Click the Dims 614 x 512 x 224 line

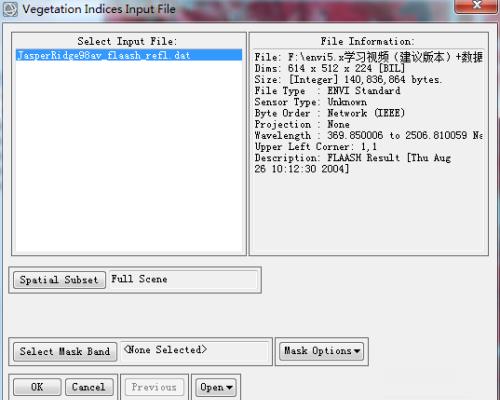pyautogui.click(x=330, y=68)
